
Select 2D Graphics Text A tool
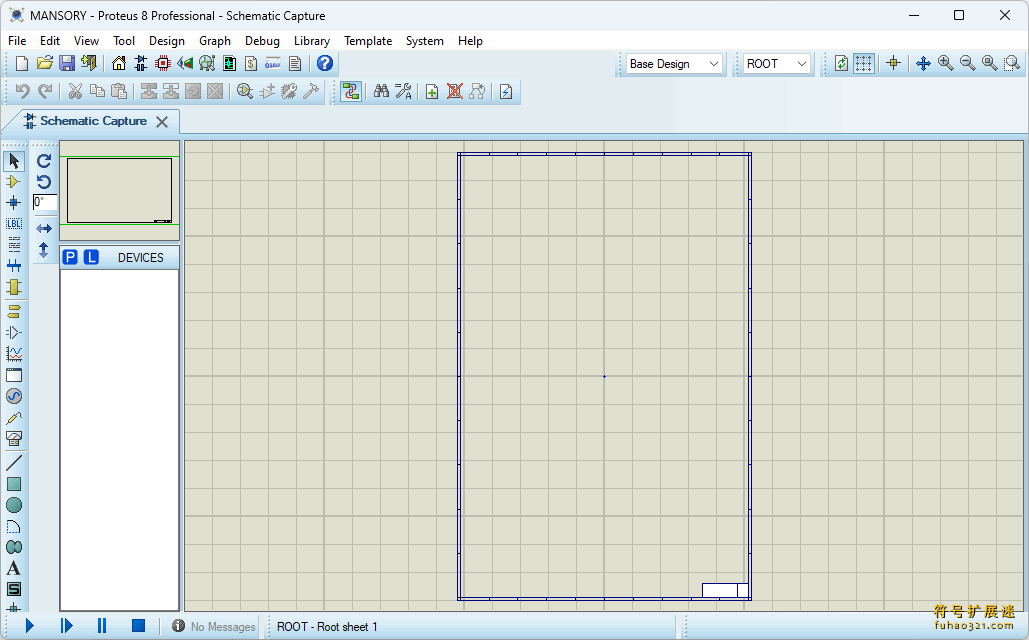(x=14, y=568)
